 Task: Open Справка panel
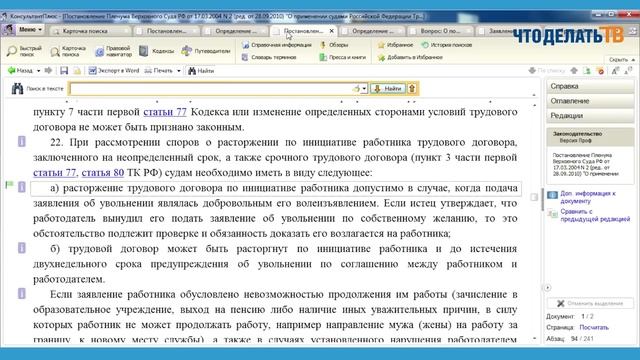(x=590, y=86)
